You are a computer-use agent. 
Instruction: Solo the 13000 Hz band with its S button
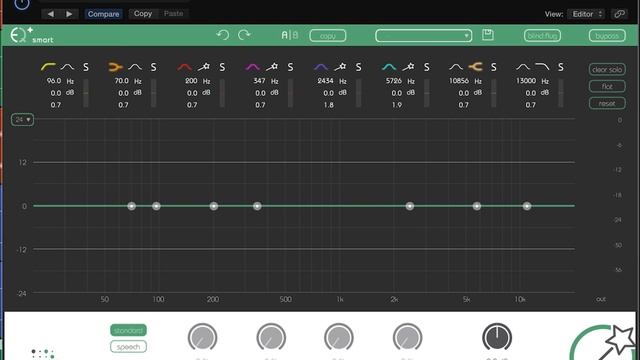561,67
